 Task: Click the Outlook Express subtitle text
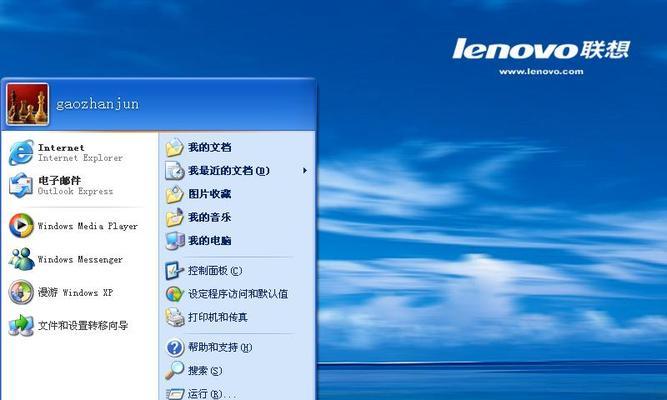76,191
